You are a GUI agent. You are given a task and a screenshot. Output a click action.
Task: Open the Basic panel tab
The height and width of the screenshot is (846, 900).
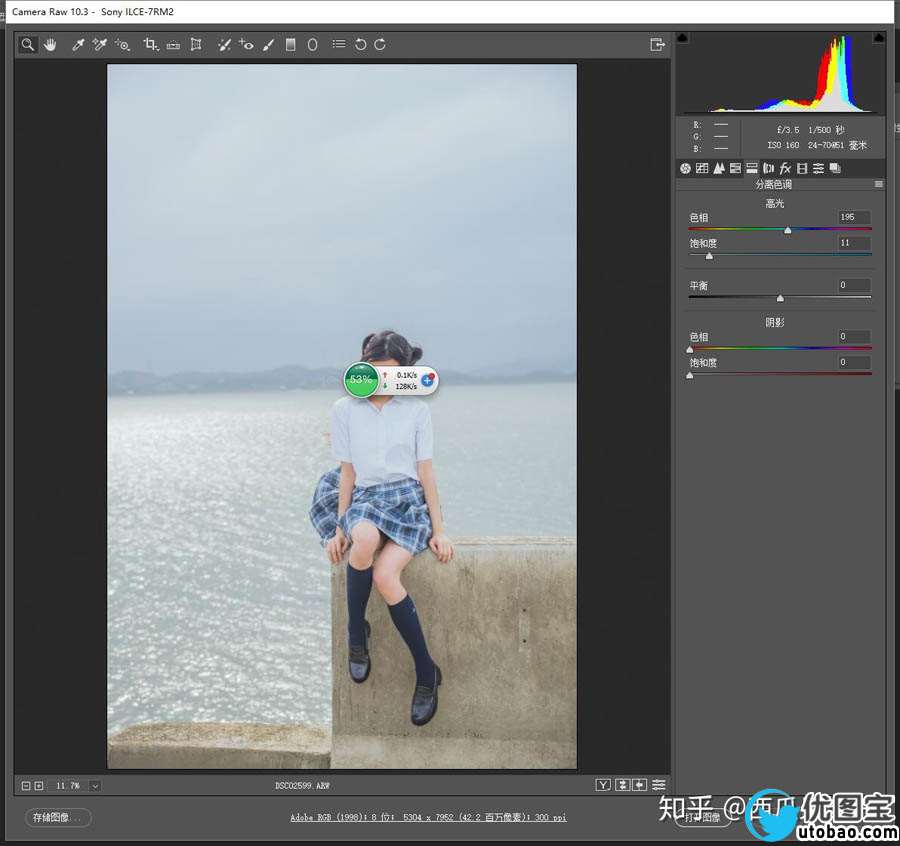(x=685, y=168)
